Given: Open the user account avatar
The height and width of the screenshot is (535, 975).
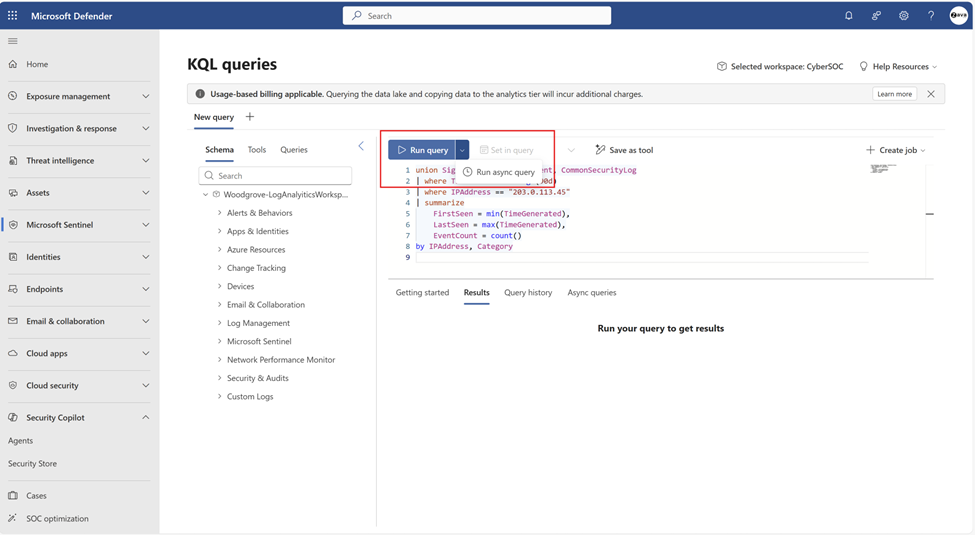Looking at the screenshot, I should (x=959, y=16).
